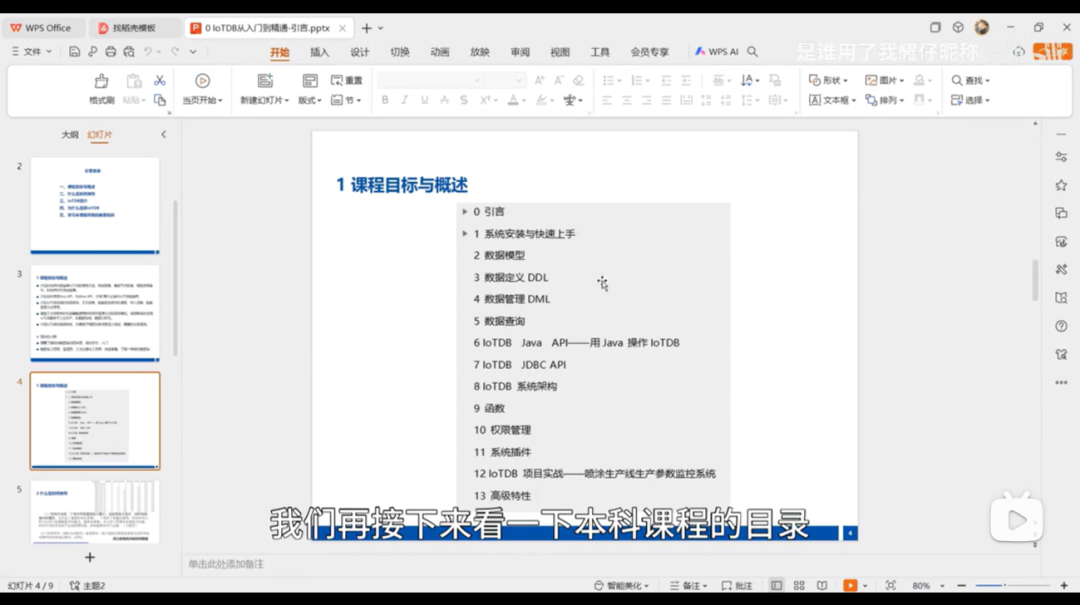Toggle center text alignment
The width and height of the screenshot is (1080, 605).
626,101
